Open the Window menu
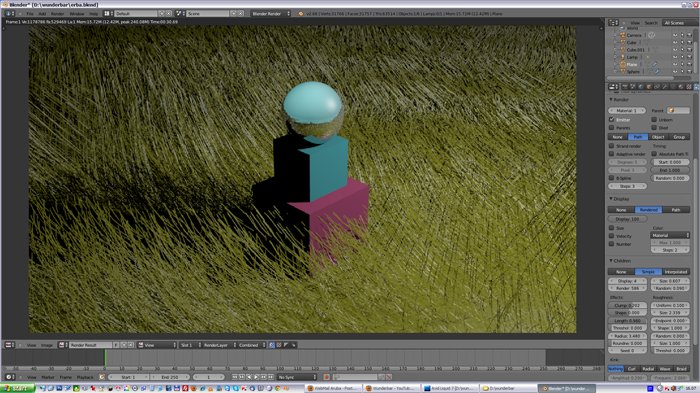The image size is (700, 393). [77, 13]
